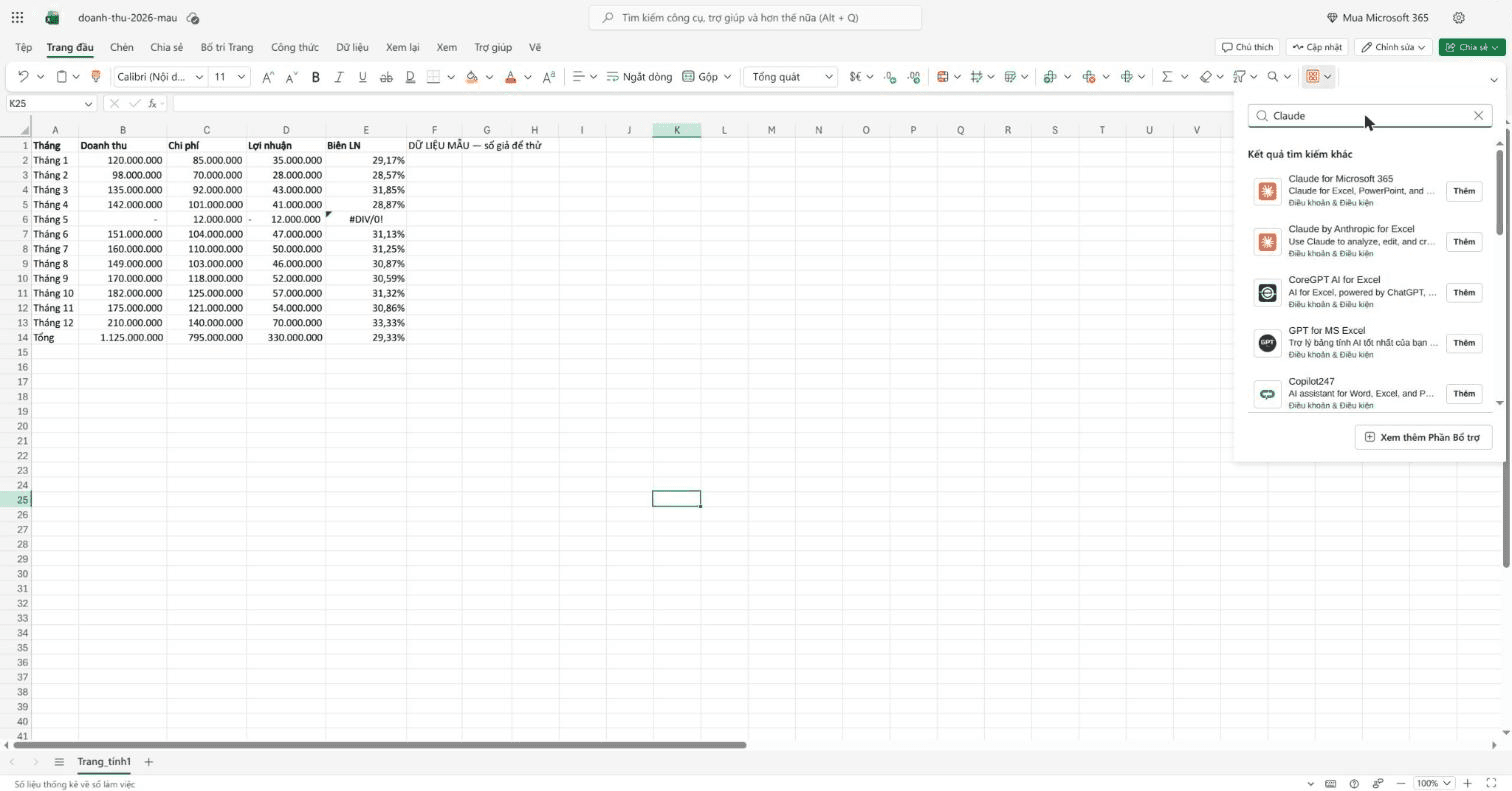Expand the Gộp merge options arrow

[x=727, y=77]
